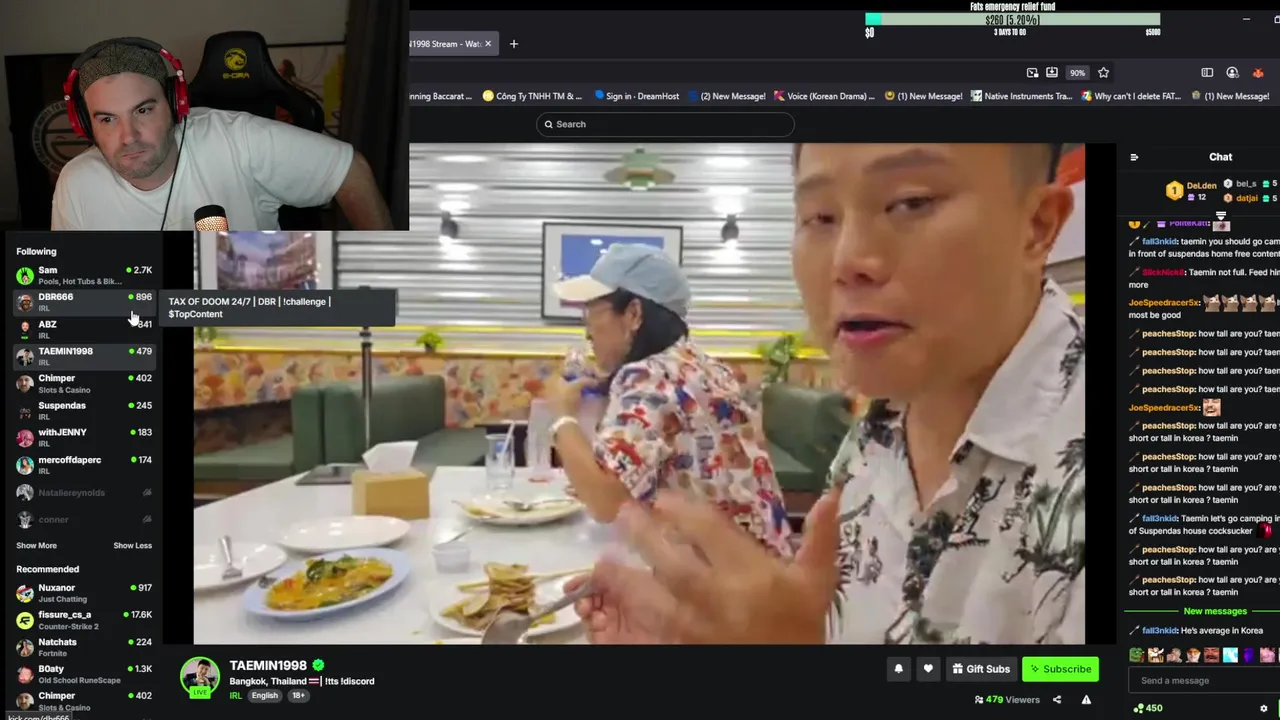
Task: Click the 90% zoom level indicator
Action: point(1077,73)
